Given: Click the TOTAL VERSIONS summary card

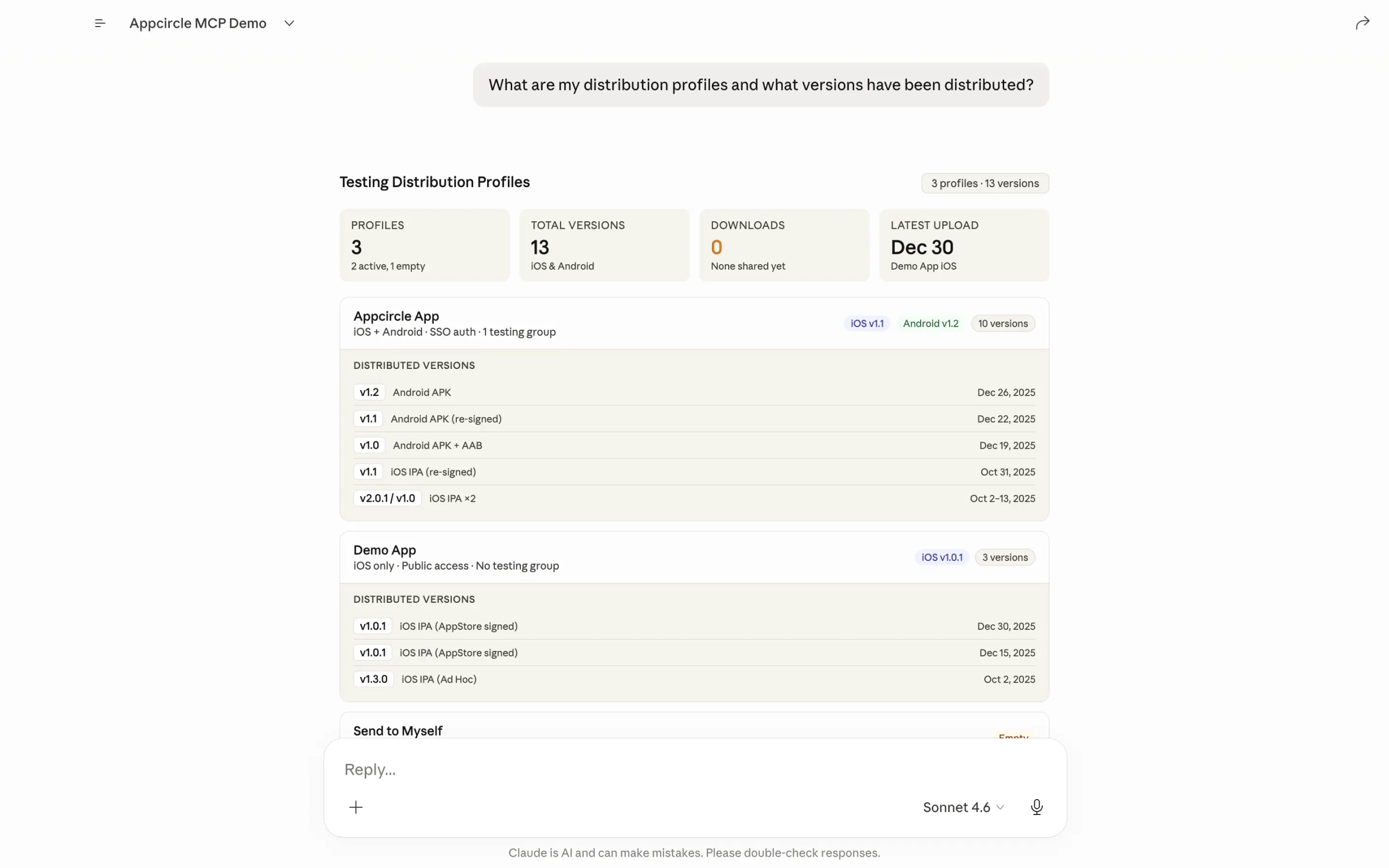Looking at the screenshot, I should tap(604, 245).
